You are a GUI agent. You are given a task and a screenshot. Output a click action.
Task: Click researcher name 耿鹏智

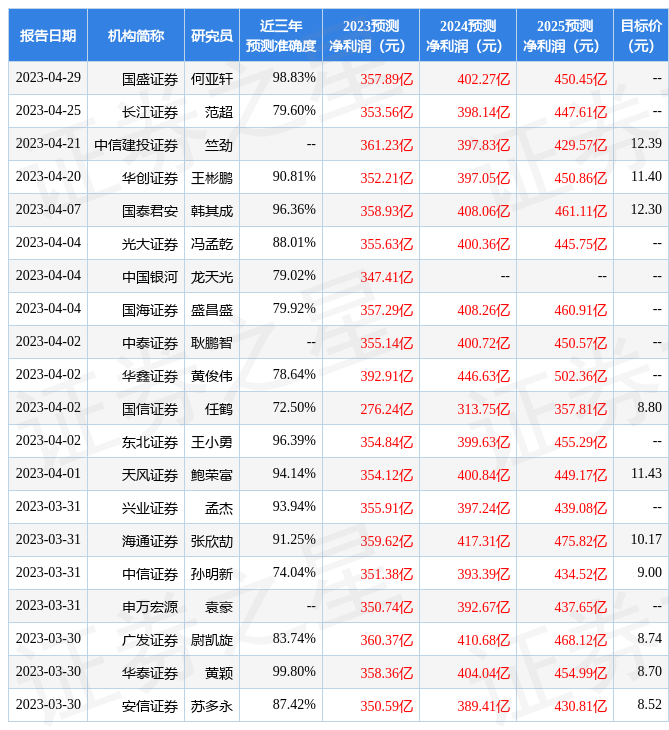coord(212,343)
